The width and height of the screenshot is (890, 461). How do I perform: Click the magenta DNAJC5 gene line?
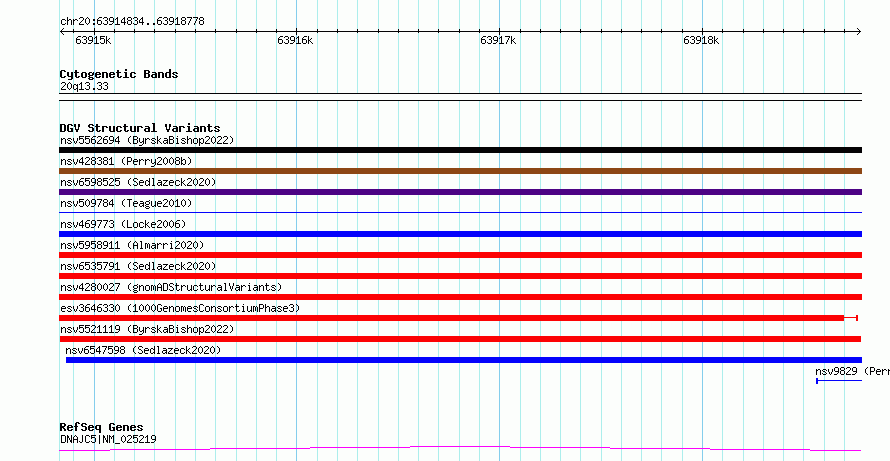460,449
